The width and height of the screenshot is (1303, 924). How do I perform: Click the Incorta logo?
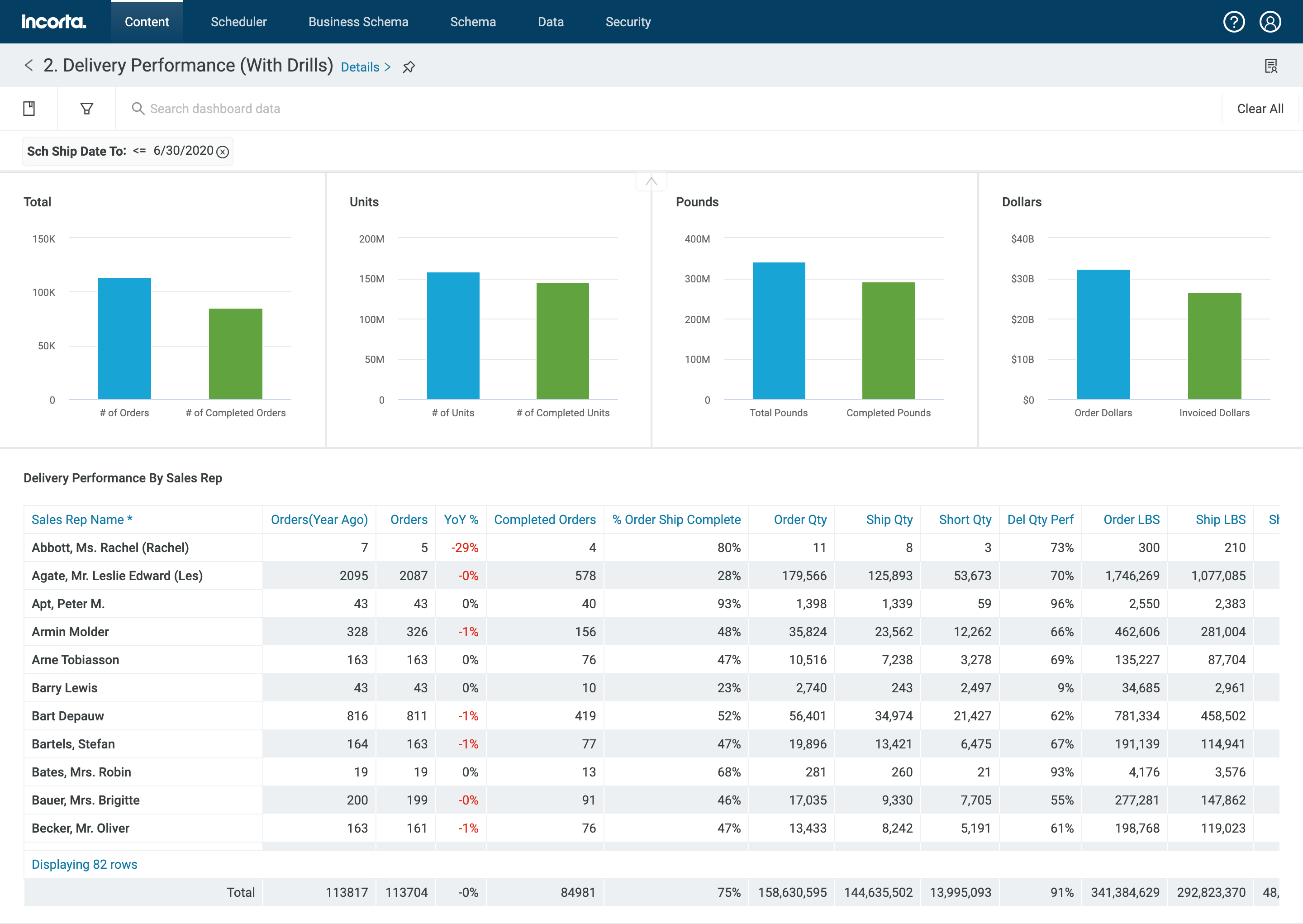click(53, 22)
